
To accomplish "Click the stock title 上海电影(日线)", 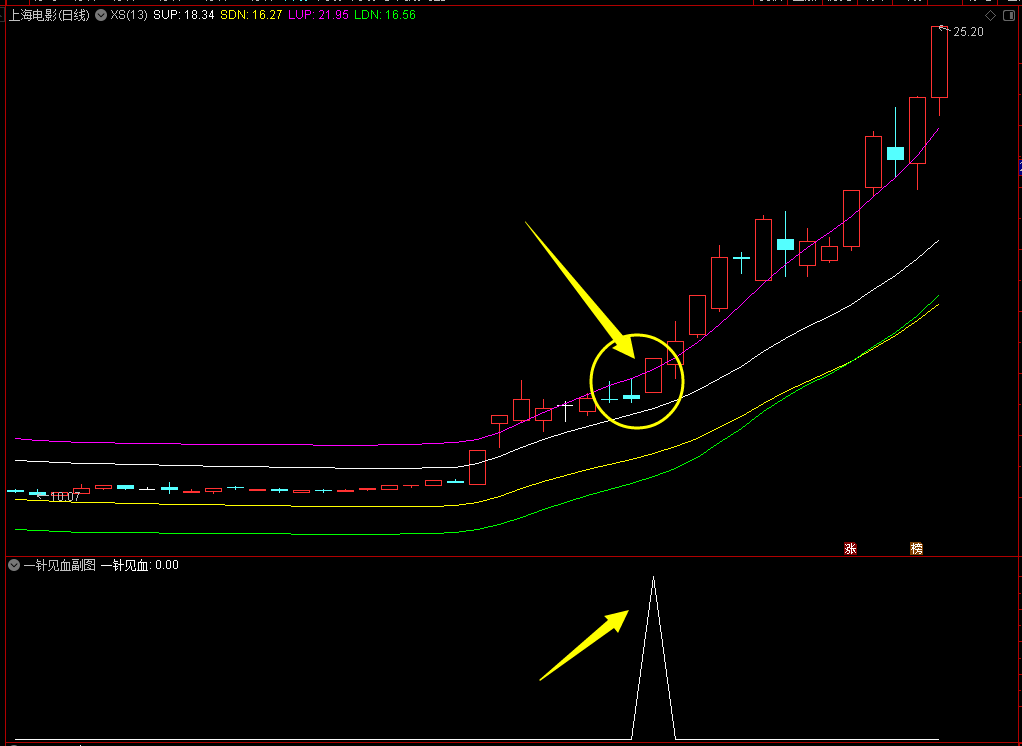I will tap(49, 15).
